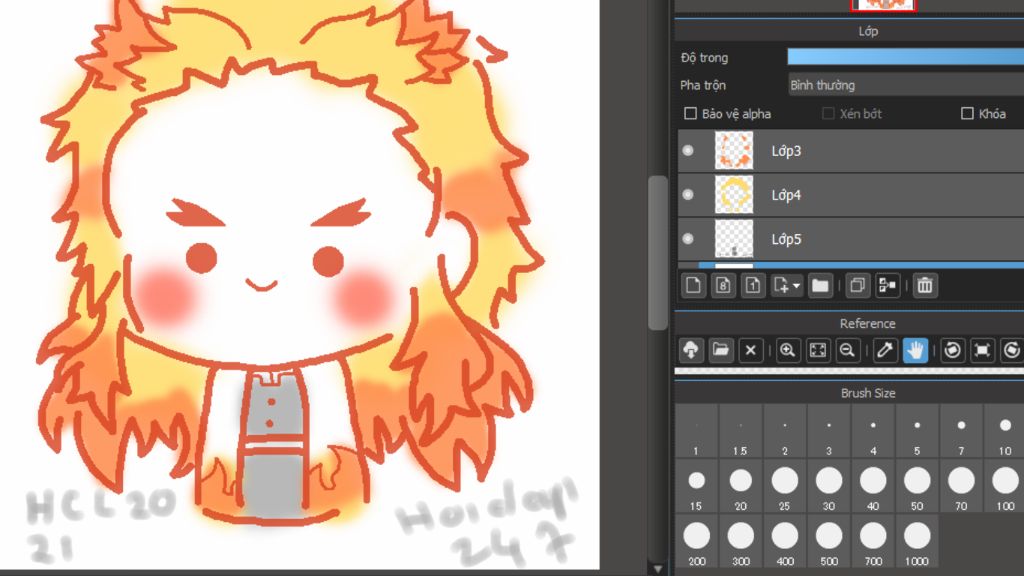
Task: Open the Pha trộn blend mode dropdown
Action: coord(906,85)
